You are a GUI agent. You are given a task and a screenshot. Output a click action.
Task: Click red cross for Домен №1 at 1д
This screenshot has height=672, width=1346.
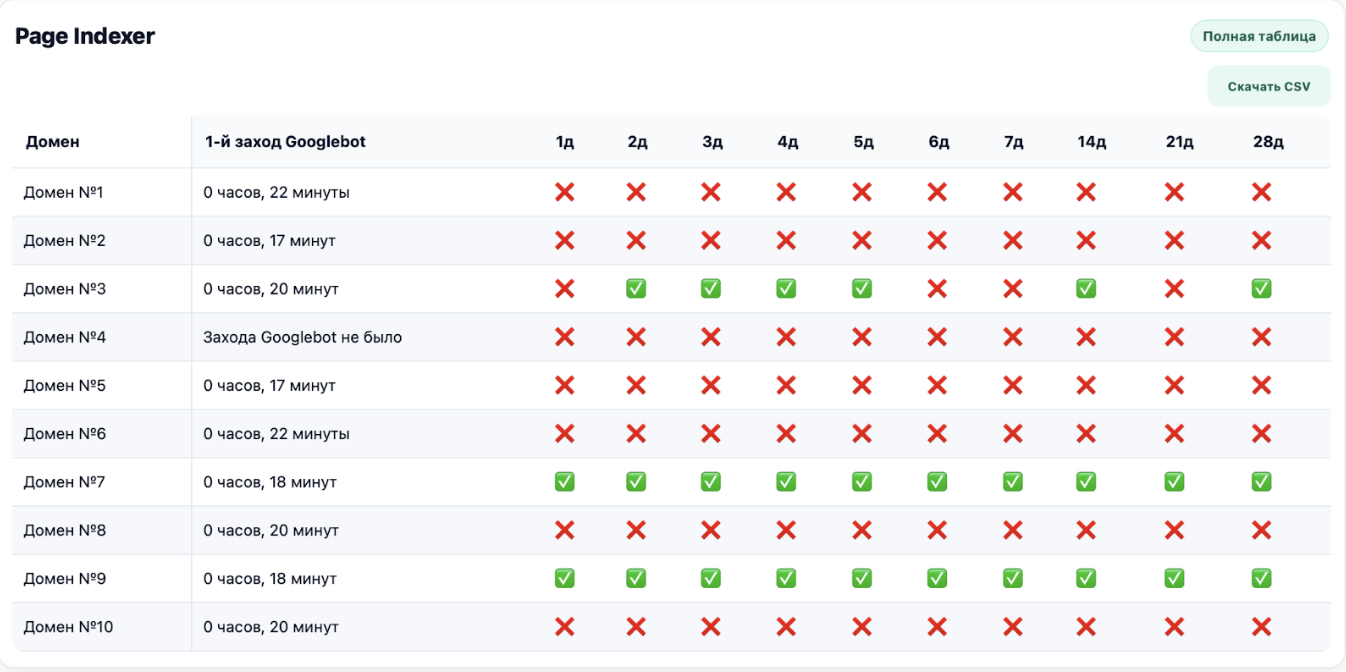564,192
